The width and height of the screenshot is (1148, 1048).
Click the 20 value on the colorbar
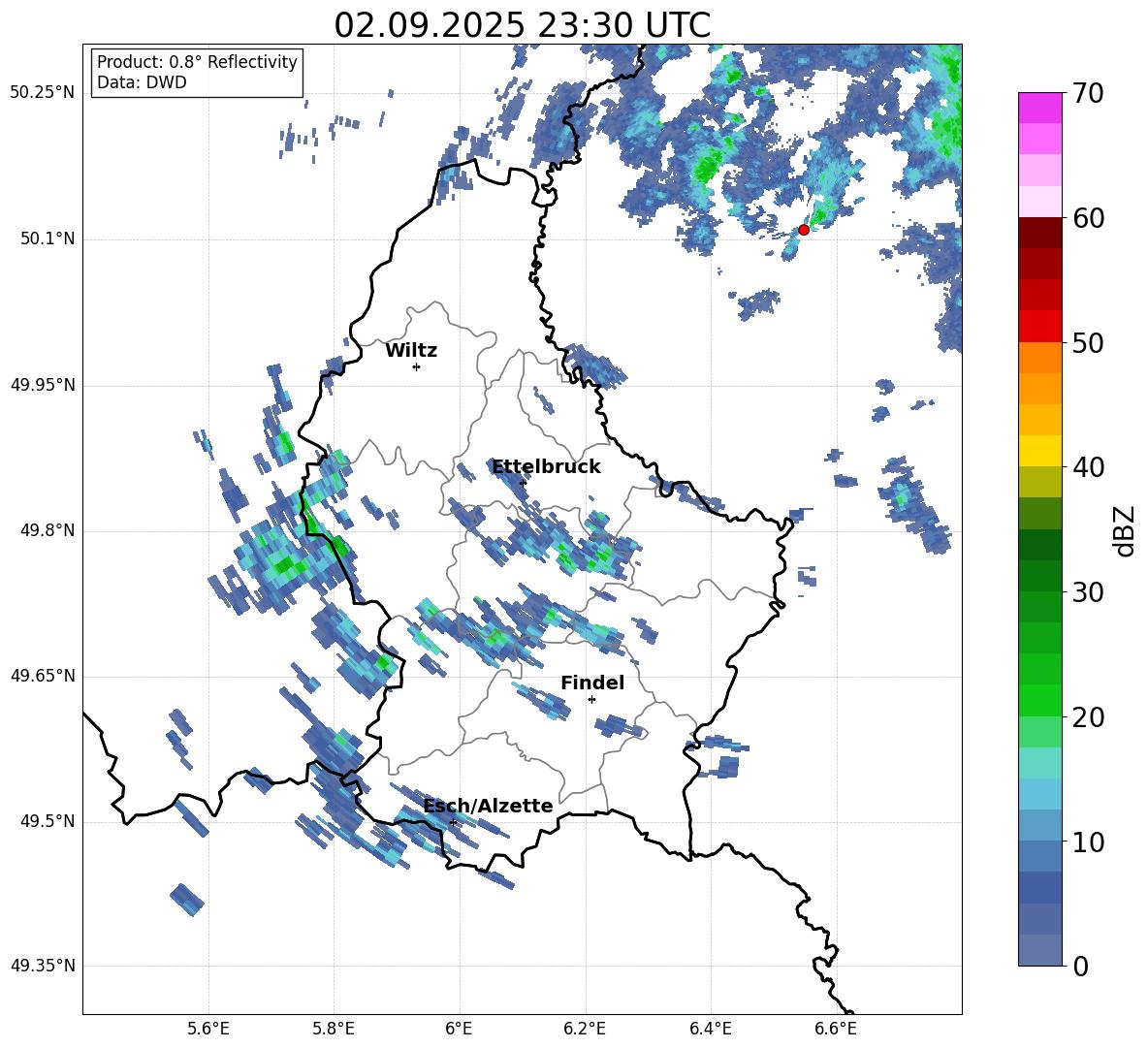[x=1089, y=717]
